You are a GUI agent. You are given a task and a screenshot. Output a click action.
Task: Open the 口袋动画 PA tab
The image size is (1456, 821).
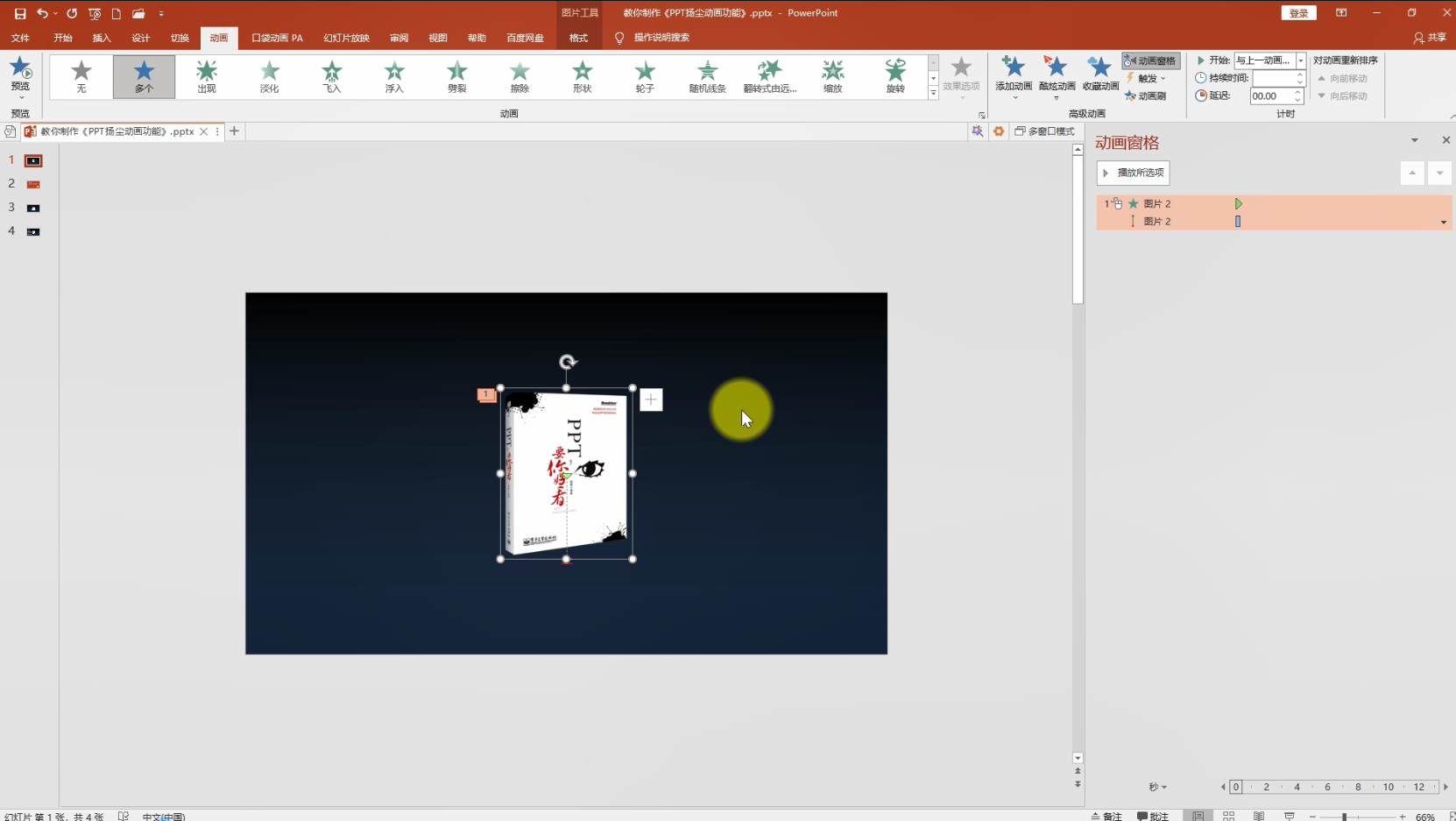tap(277, 38)
